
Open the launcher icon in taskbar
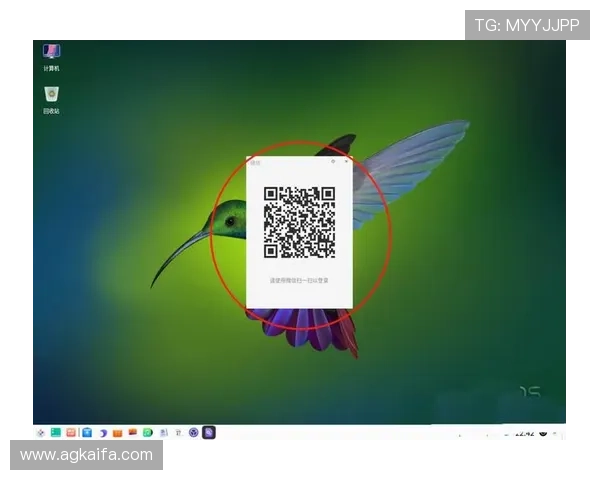(41, 433)
